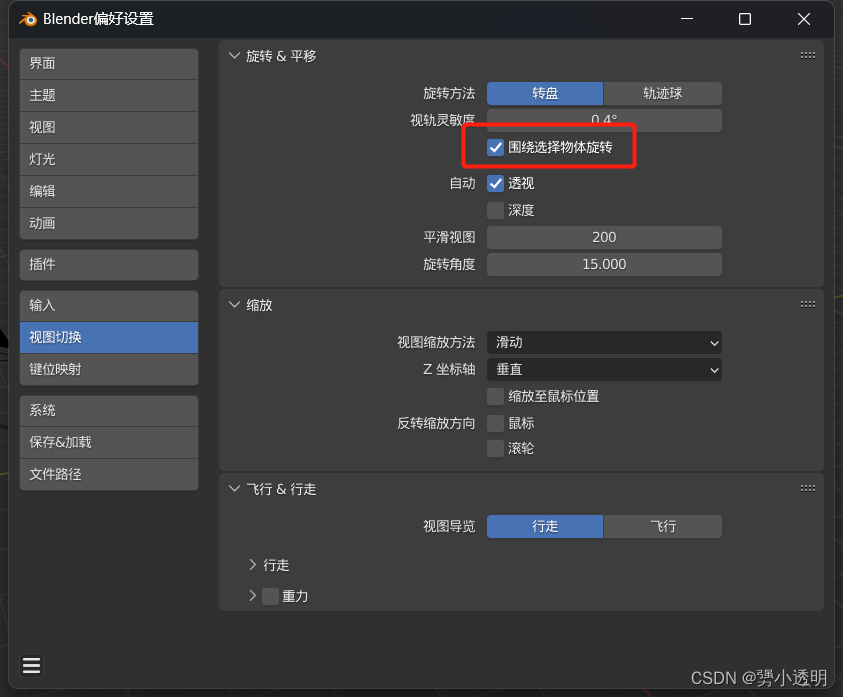Collapse the 飞行 & 行走 panel

coord(234,488)
